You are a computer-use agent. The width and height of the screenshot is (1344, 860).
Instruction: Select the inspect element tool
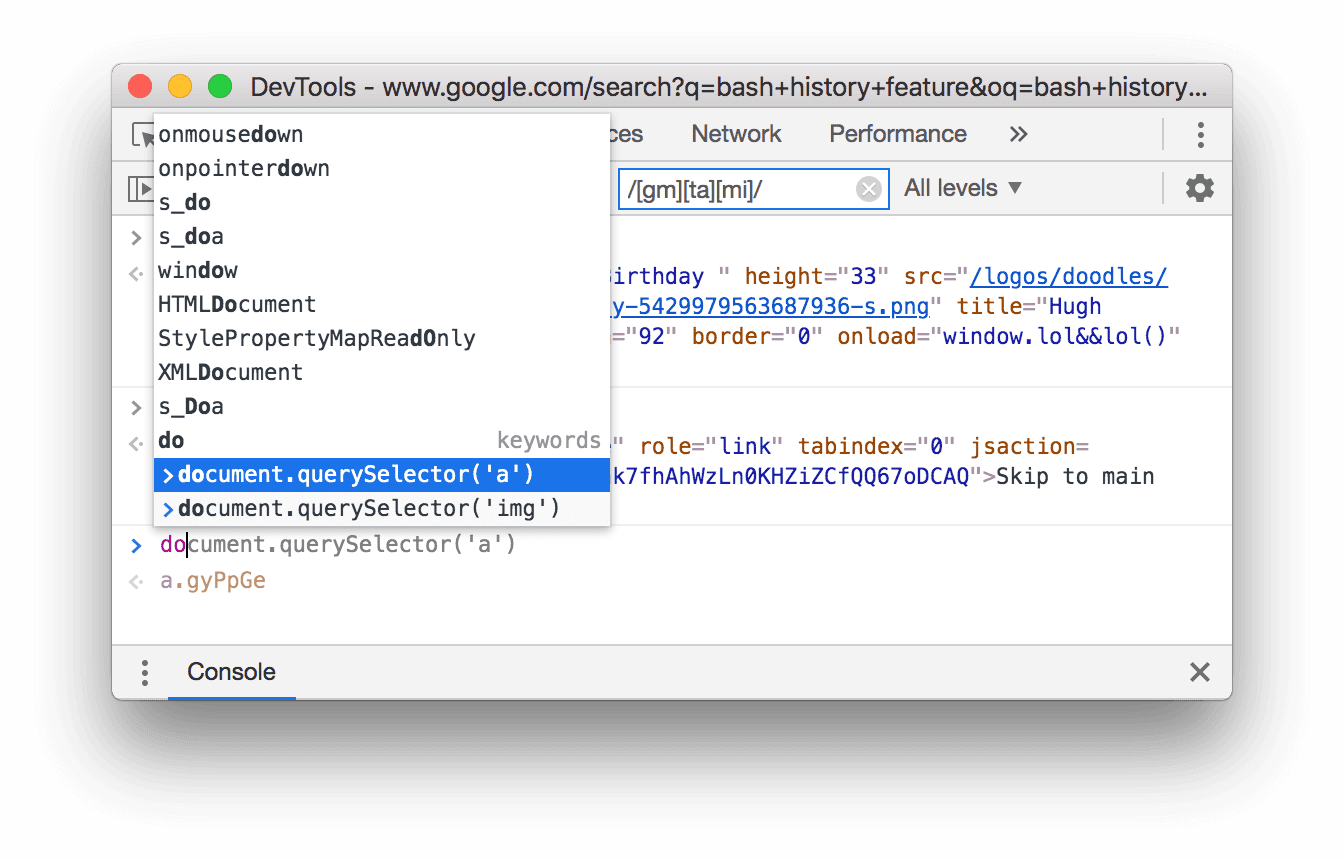click(141, 133)
